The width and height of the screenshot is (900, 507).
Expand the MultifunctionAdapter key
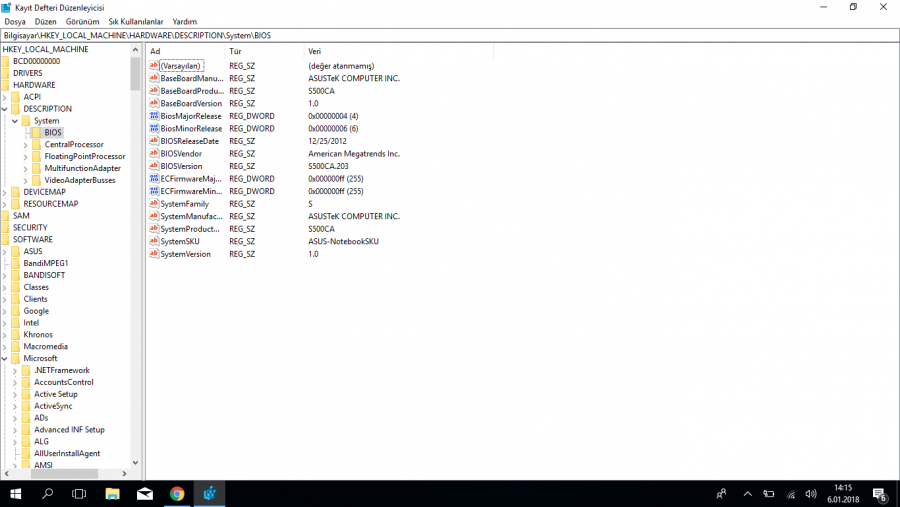tap(25, 168)
